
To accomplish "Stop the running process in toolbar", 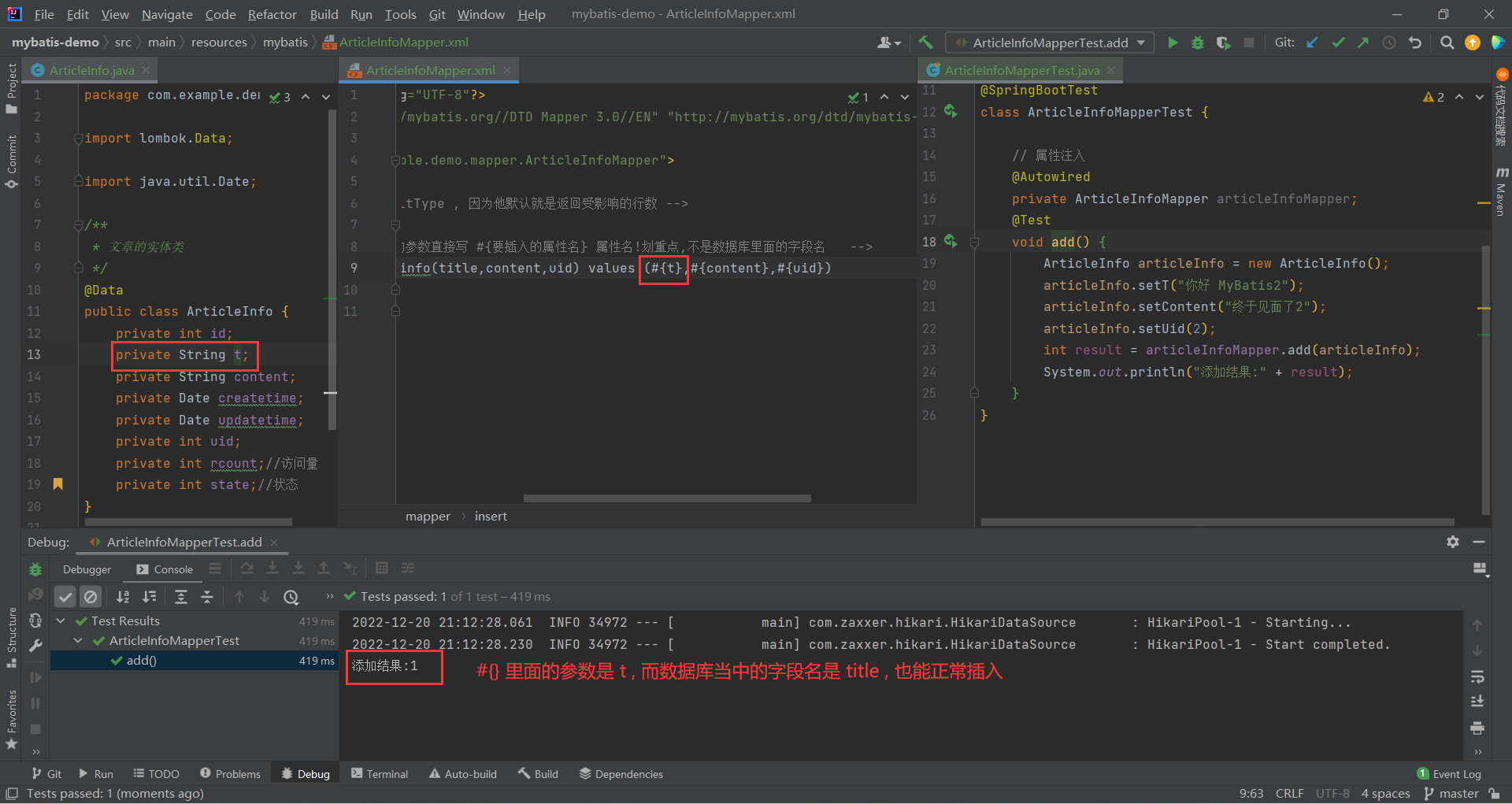I will pyautogui.click(x=1249, y=43).
